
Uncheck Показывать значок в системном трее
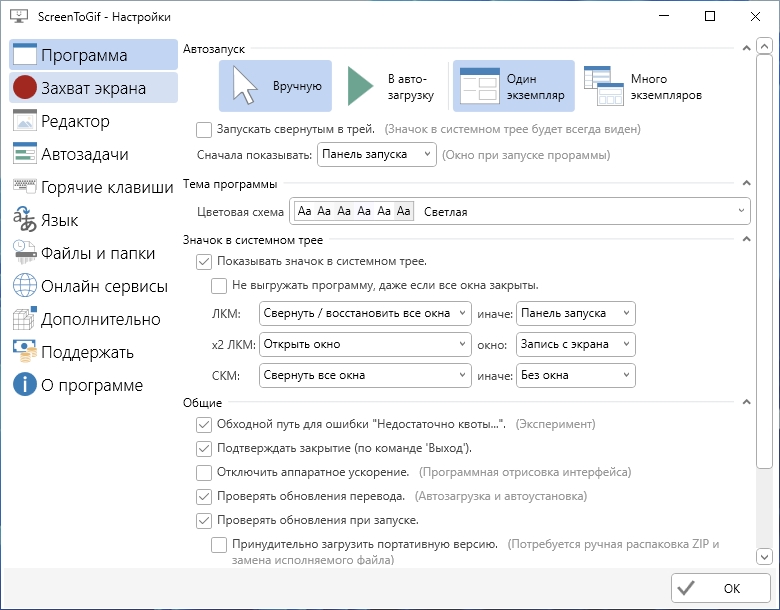pos(204,262)
